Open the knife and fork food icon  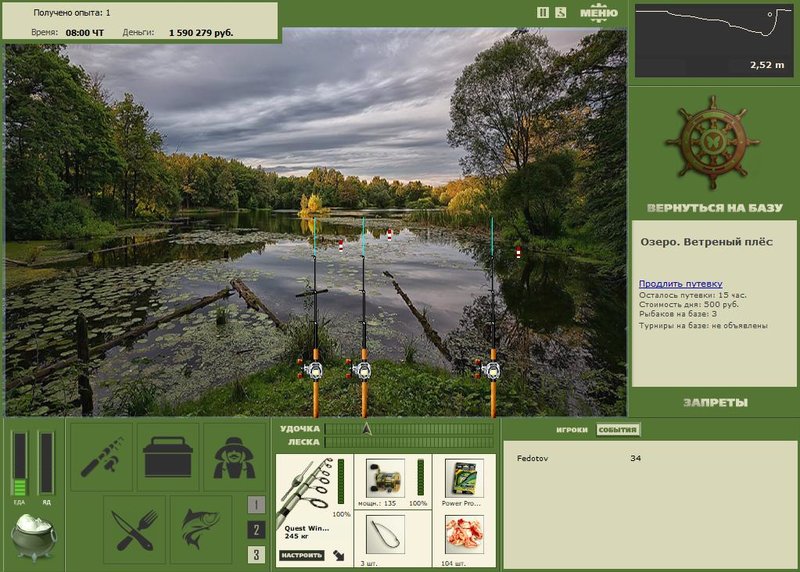click(x=135, y=529)
